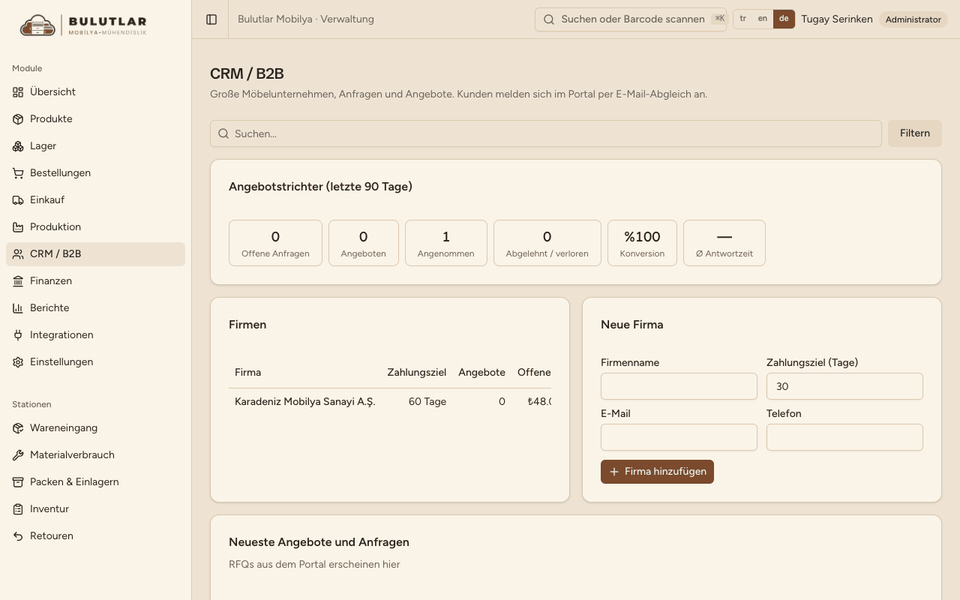This screenshot has height=600, width=960.
Task: Click into the Suchen... search field
Action: (x=546, y=133)
